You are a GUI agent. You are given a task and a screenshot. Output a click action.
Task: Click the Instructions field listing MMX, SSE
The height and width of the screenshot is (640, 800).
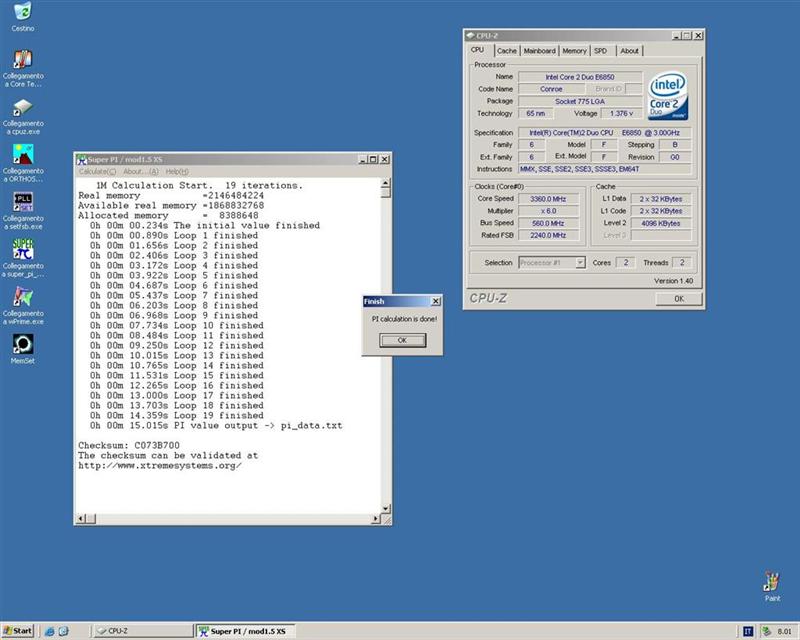[605, 169]
